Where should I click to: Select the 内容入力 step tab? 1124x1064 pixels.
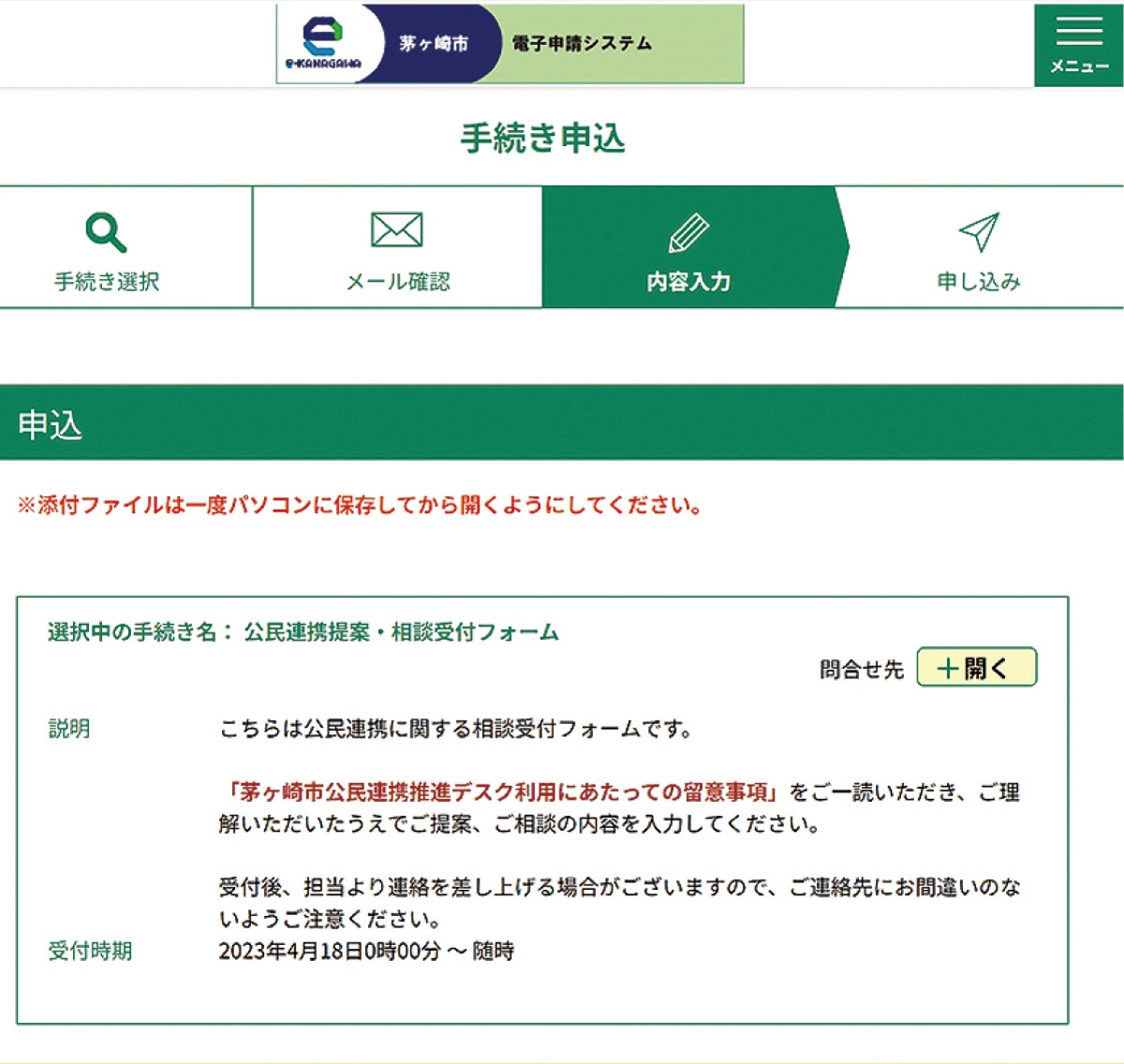click(689, 248)
